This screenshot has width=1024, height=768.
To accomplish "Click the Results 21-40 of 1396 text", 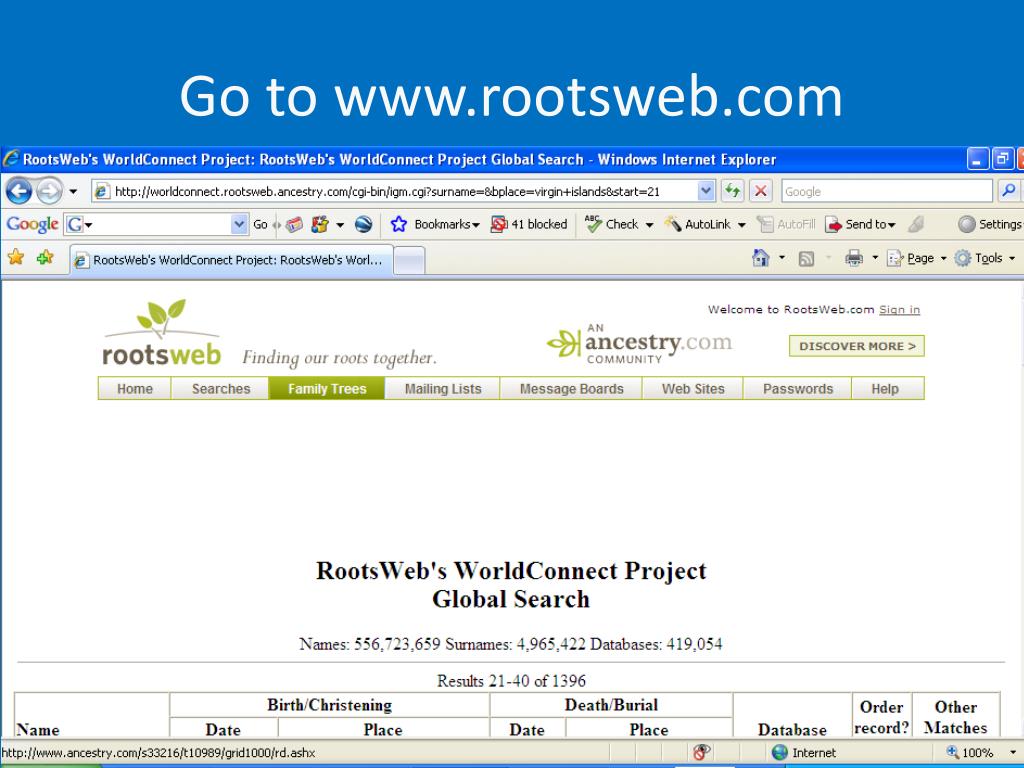I will pos(511,681).
